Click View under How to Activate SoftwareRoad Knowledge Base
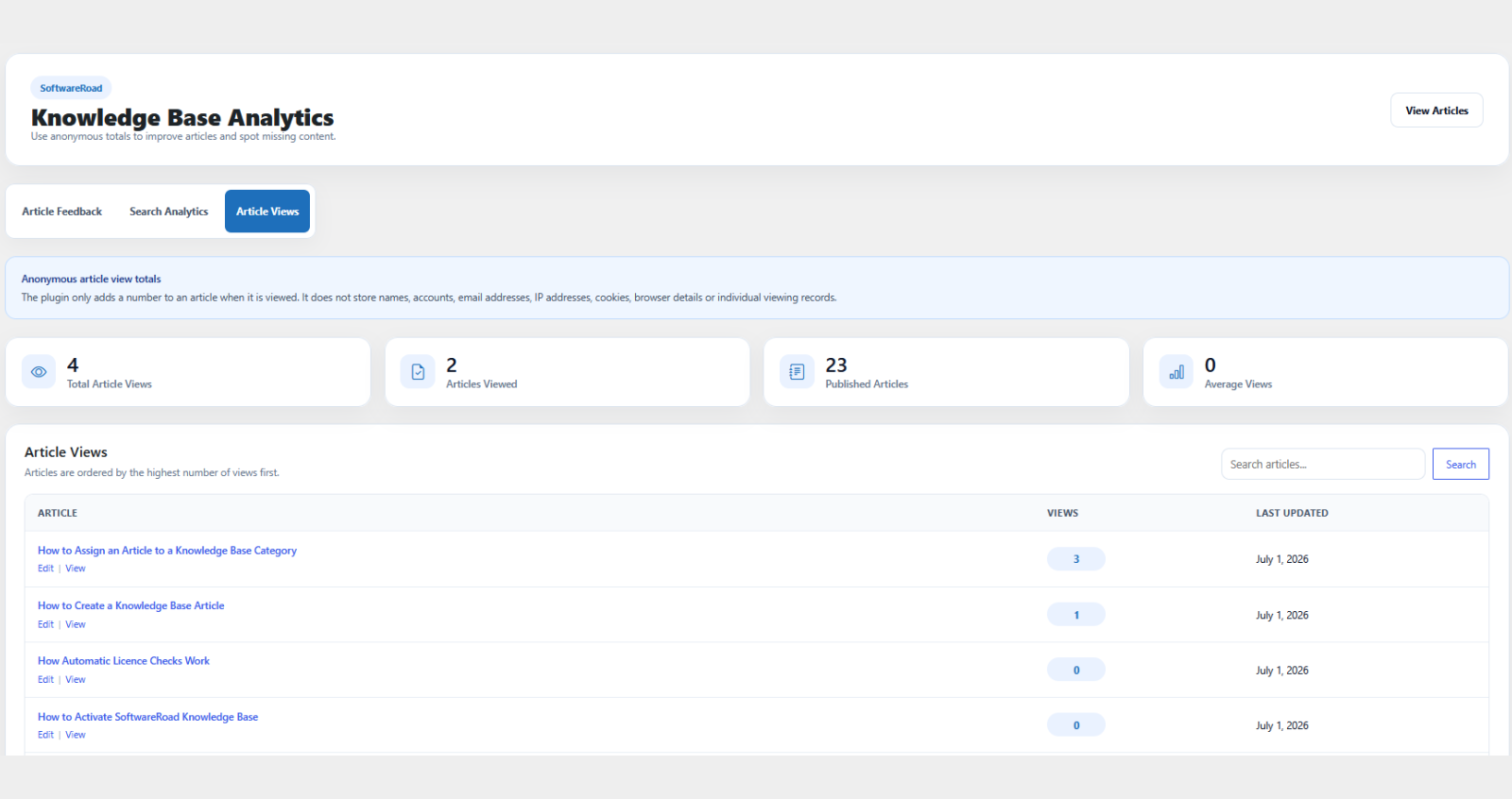The width and height of the screenshot is (1512, 799). (x=76, y=735)
